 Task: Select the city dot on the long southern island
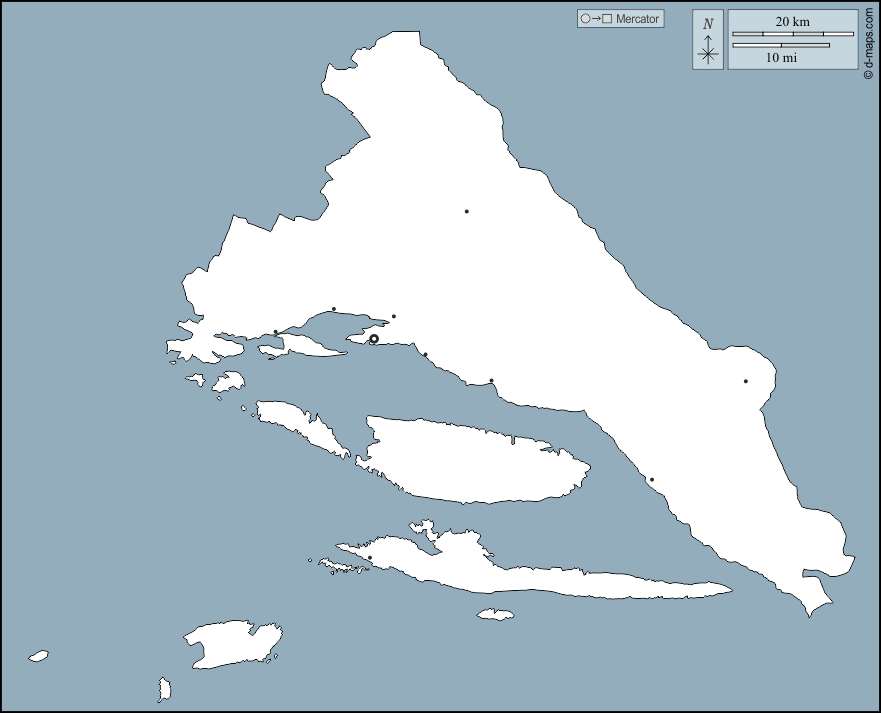click(370, 558)
